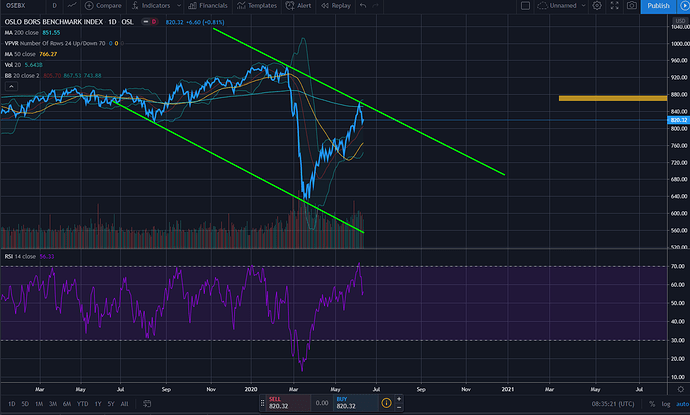Select the RSI 14 close legend

point(20,257)
